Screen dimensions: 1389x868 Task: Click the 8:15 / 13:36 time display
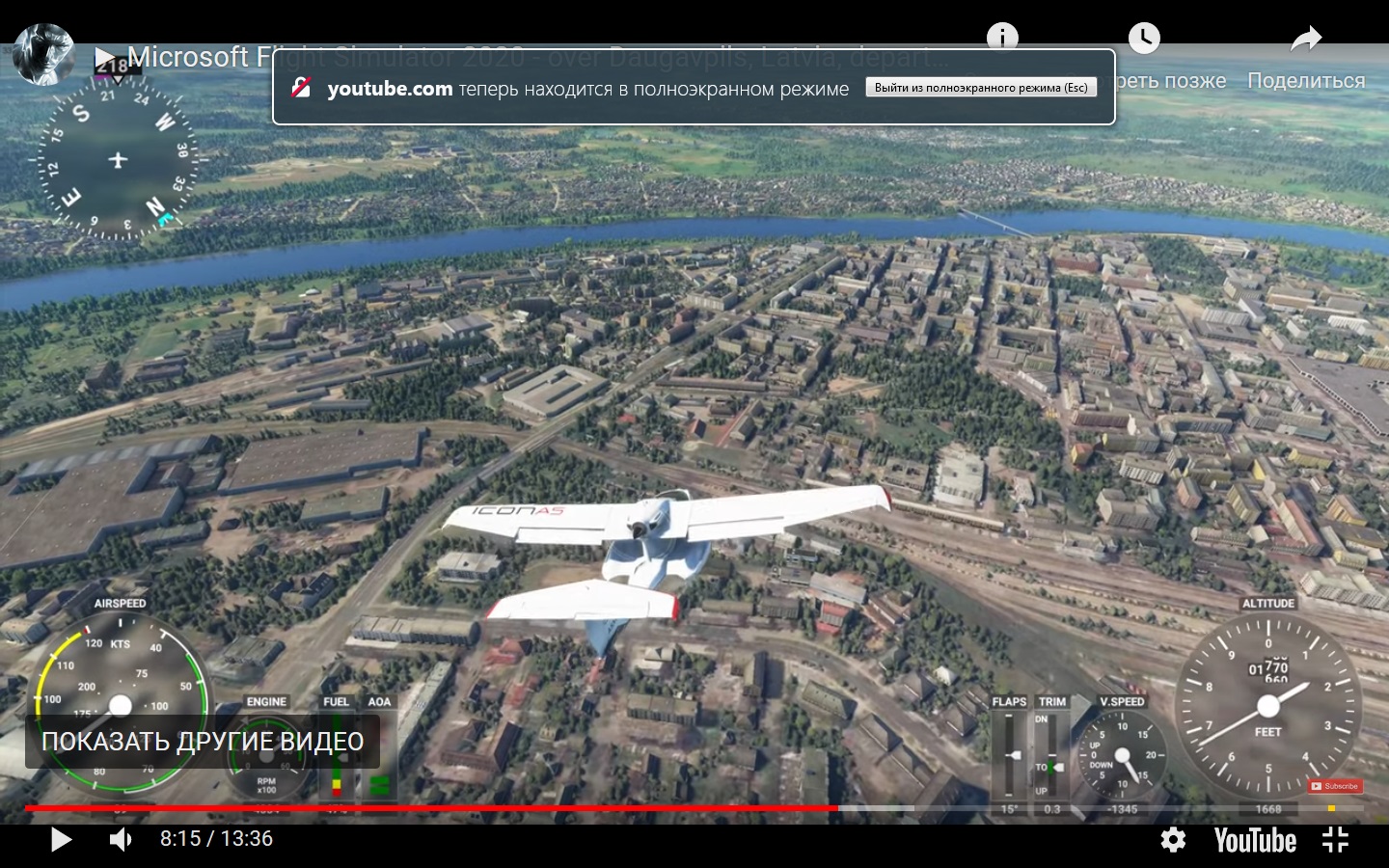[216, 839]
